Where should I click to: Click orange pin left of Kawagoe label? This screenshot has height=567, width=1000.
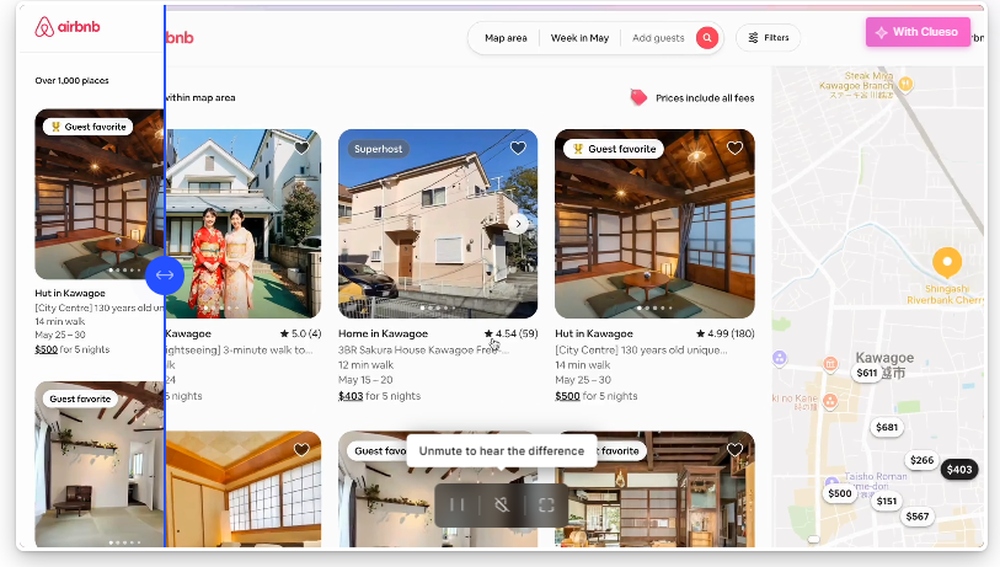(830, 364)
